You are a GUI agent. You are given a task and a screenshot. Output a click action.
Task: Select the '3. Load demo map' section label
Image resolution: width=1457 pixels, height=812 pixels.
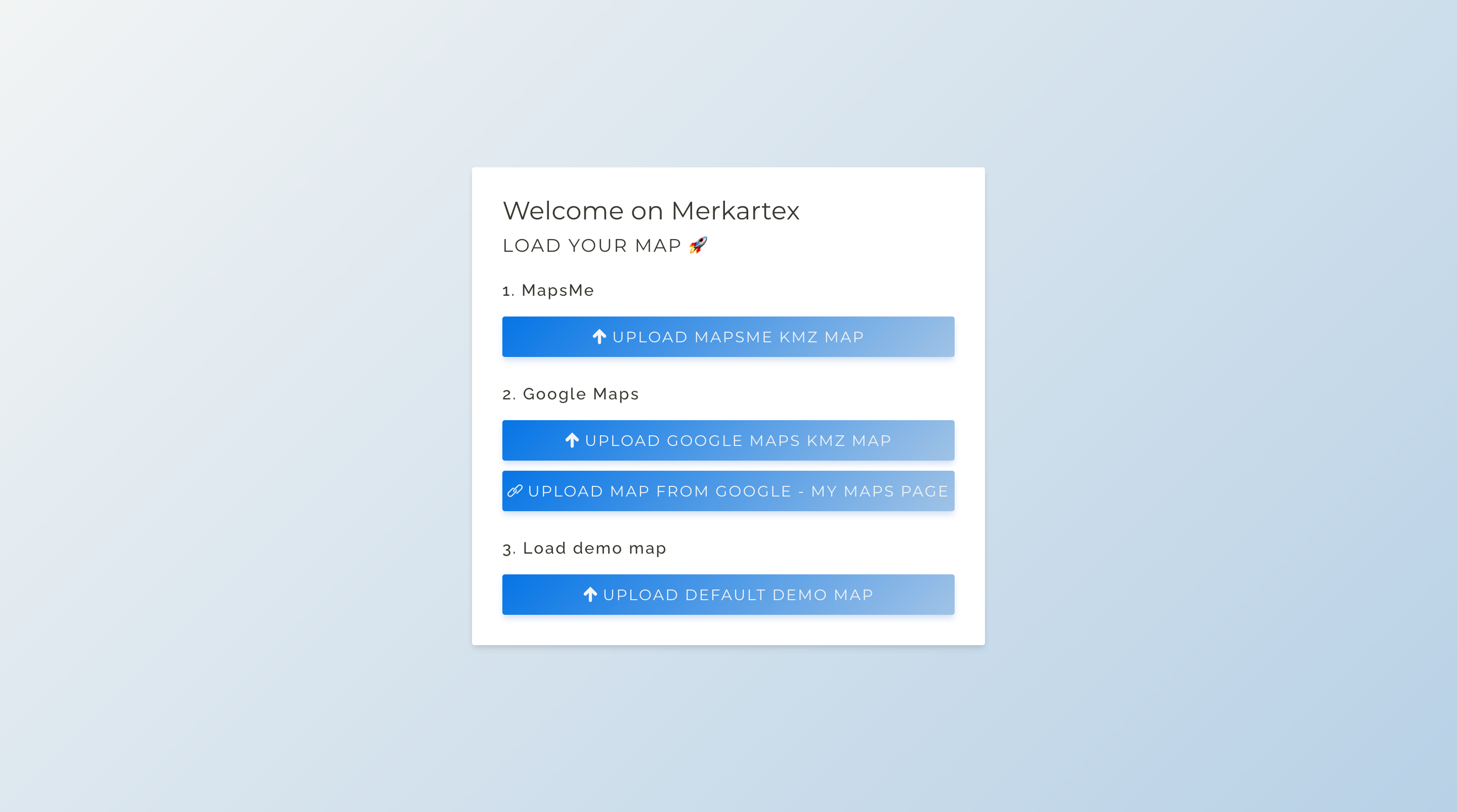point(584,549)
